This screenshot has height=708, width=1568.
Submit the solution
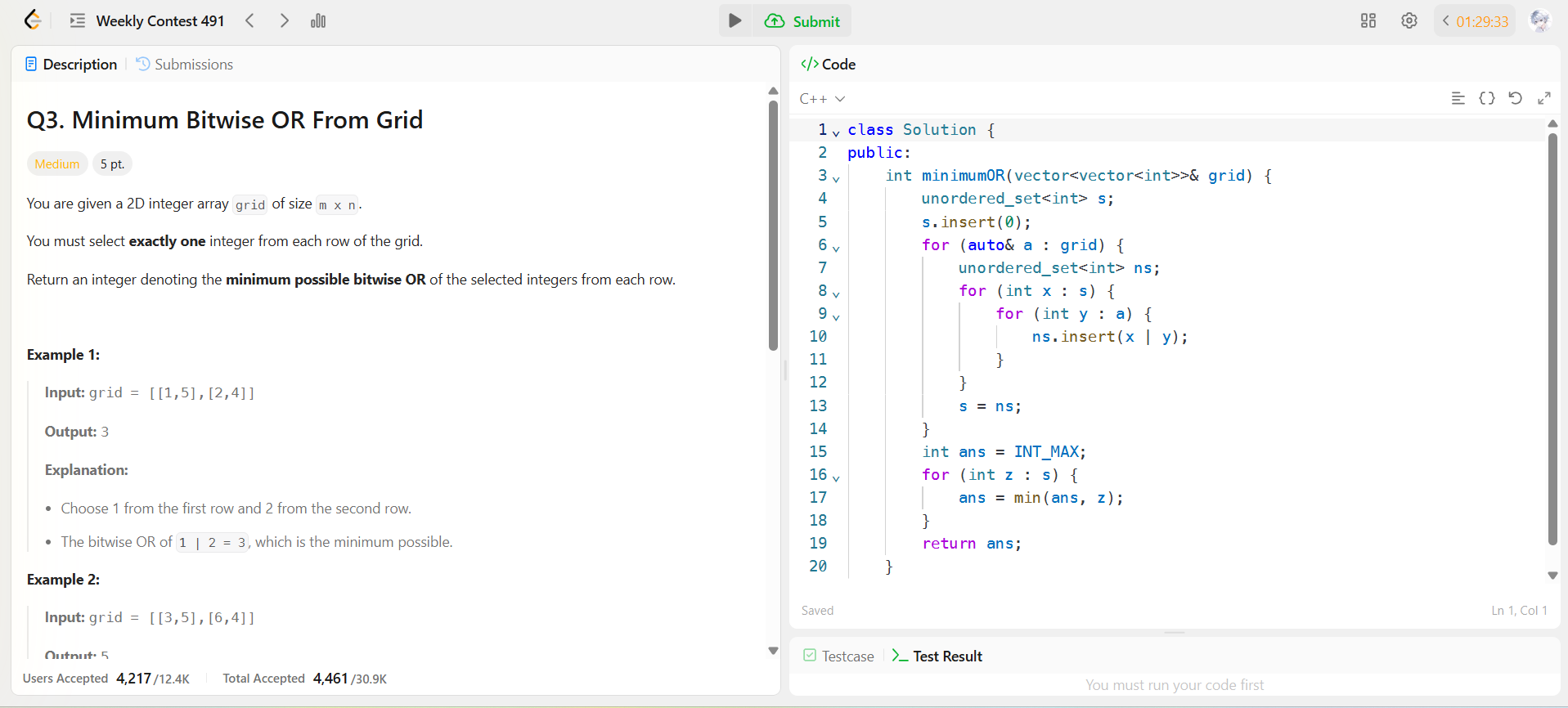point(803,21)
